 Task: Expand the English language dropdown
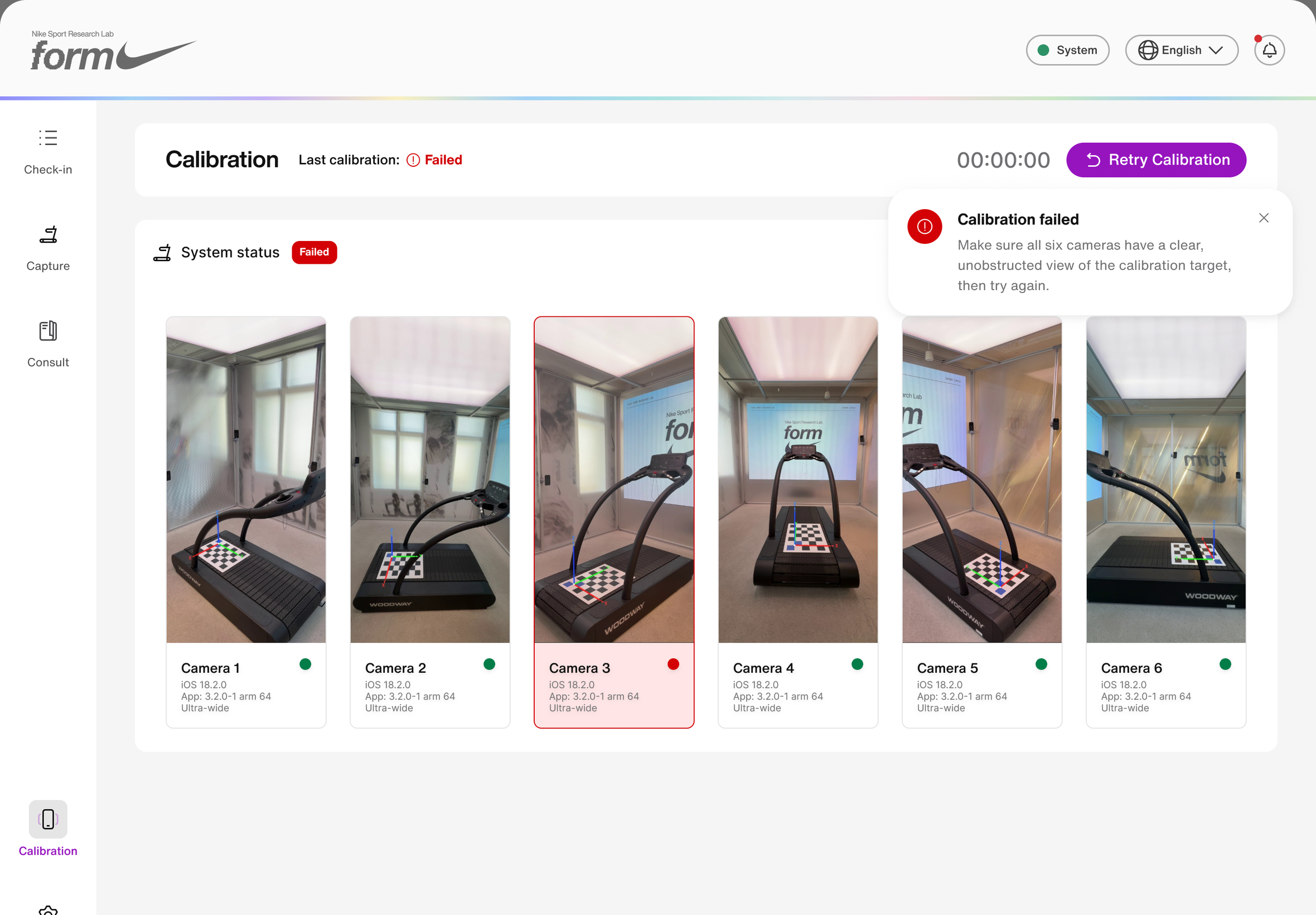1182,50
